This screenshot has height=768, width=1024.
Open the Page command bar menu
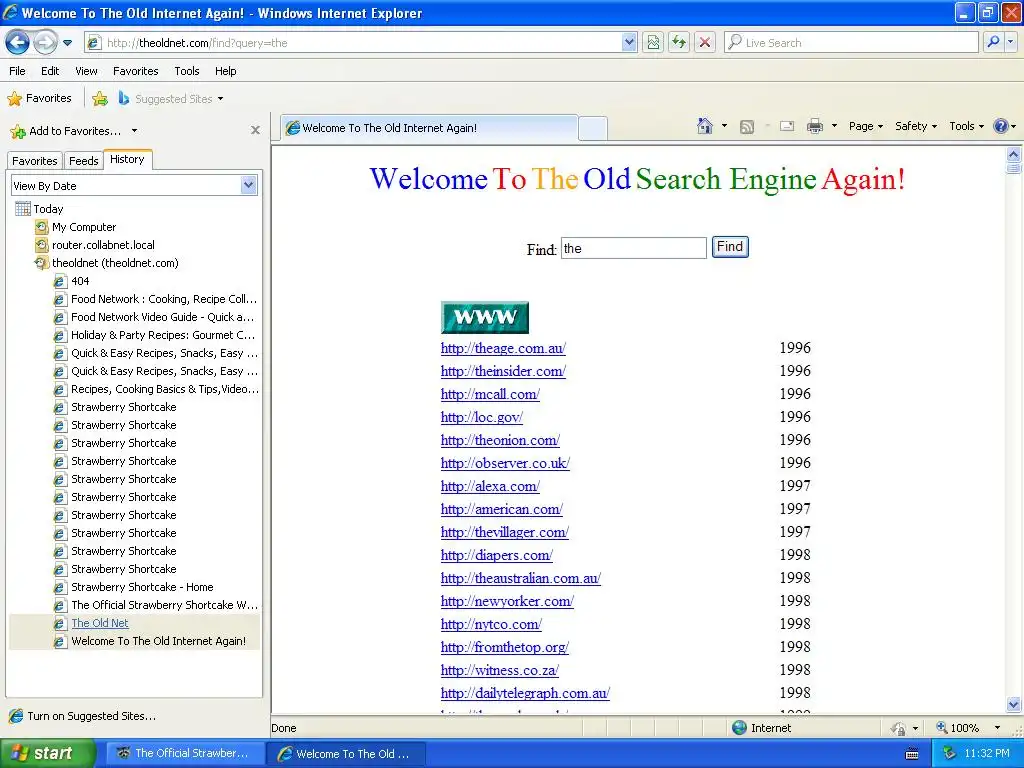pyautogui.click(x=865, y=127)
